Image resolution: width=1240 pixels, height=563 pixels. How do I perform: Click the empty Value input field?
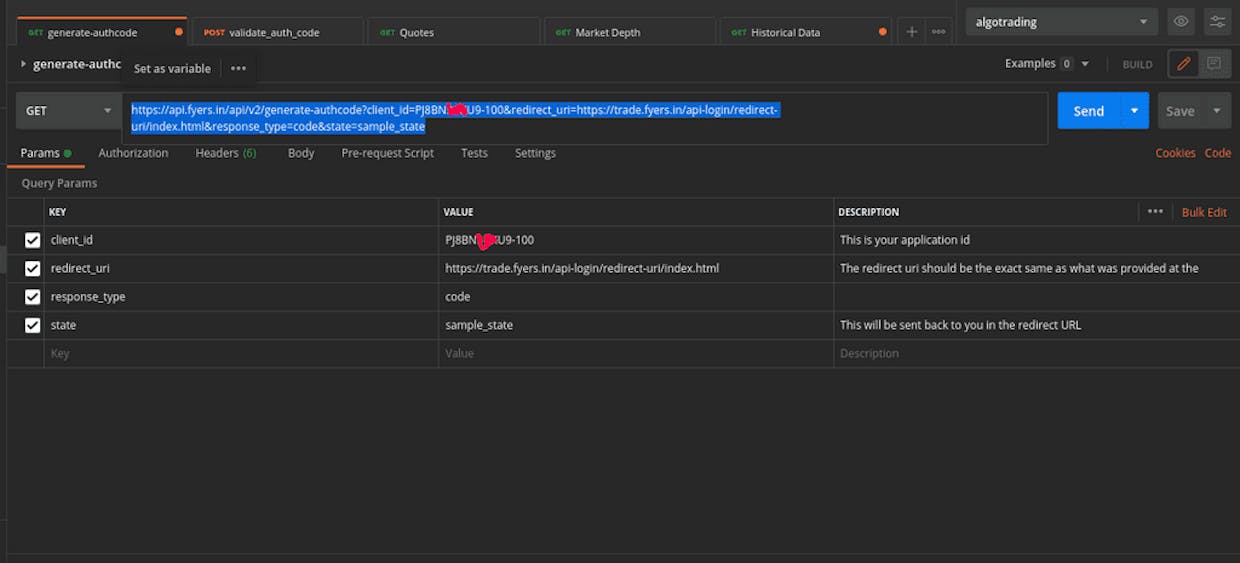636,353
